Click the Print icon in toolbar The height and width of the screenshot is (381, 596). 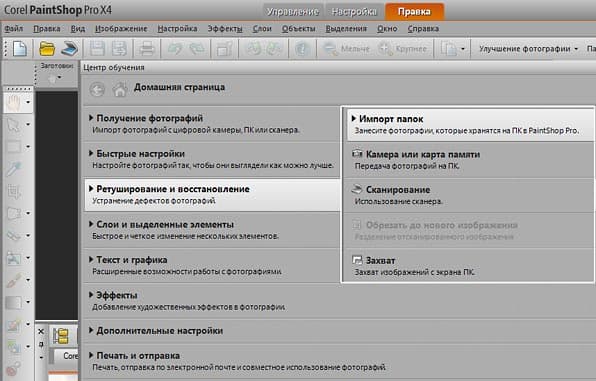click(x=146, y=49)
